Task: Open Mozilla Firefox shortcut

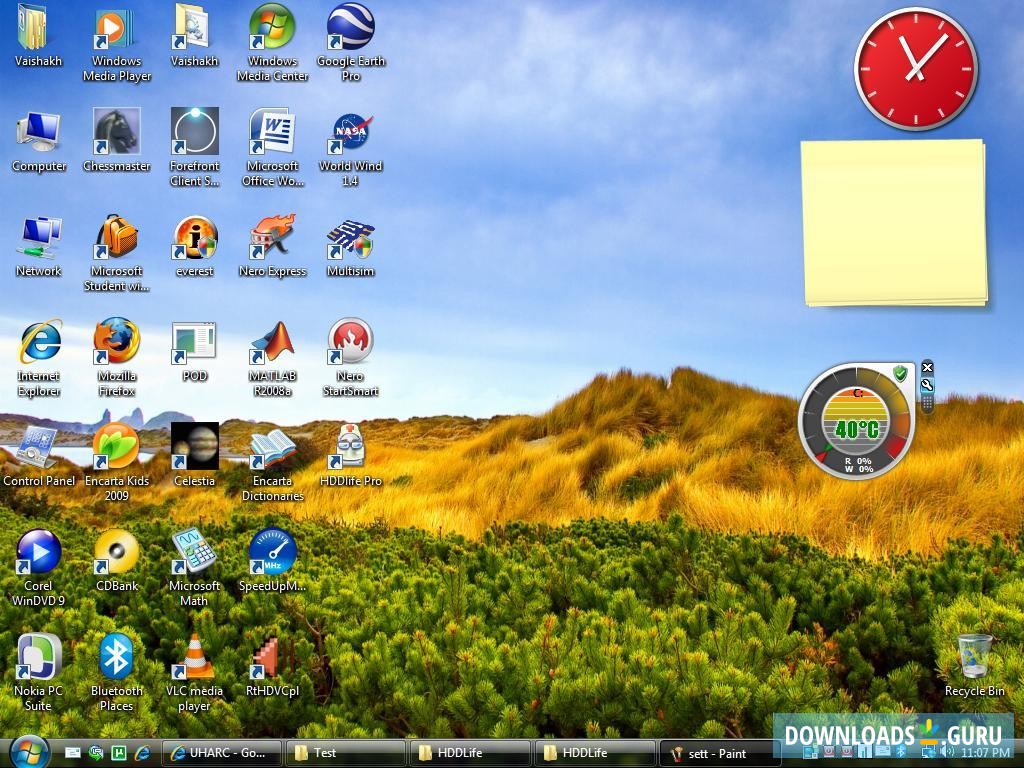Action: pos(116,358)
